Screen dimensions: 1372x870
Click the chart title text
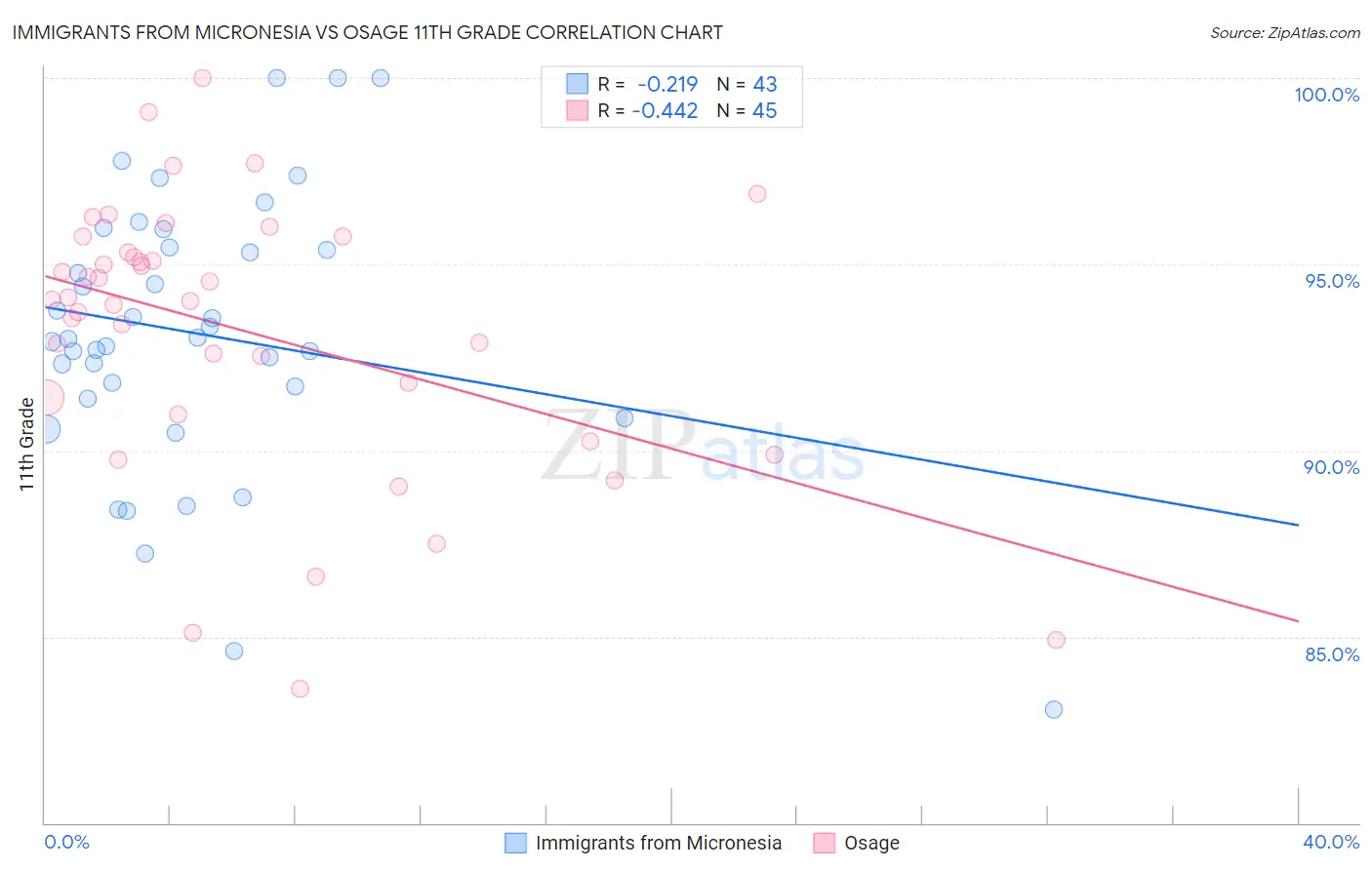tap(367, 32)
